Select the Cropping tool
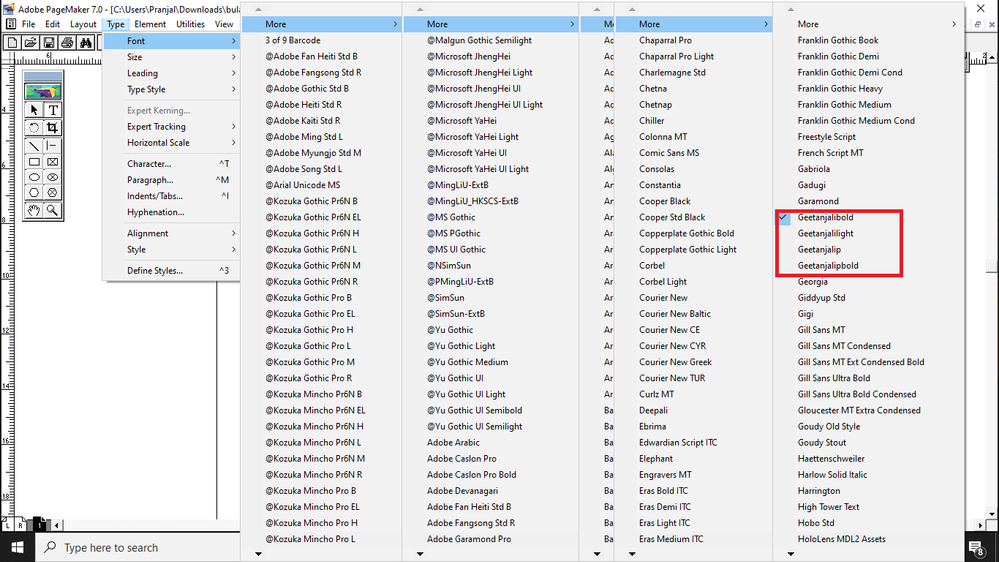Screen dimensions: 999x562 (53, 128)
